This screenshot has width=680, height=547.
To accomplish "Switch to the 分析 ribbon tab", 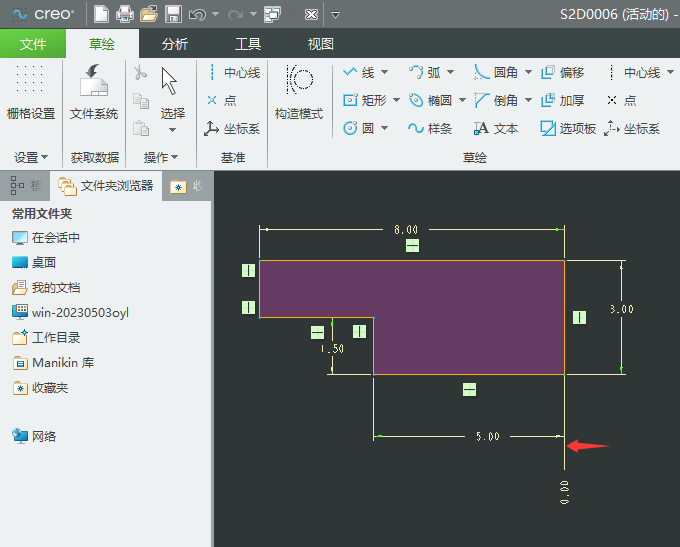I will pos(175,44).
